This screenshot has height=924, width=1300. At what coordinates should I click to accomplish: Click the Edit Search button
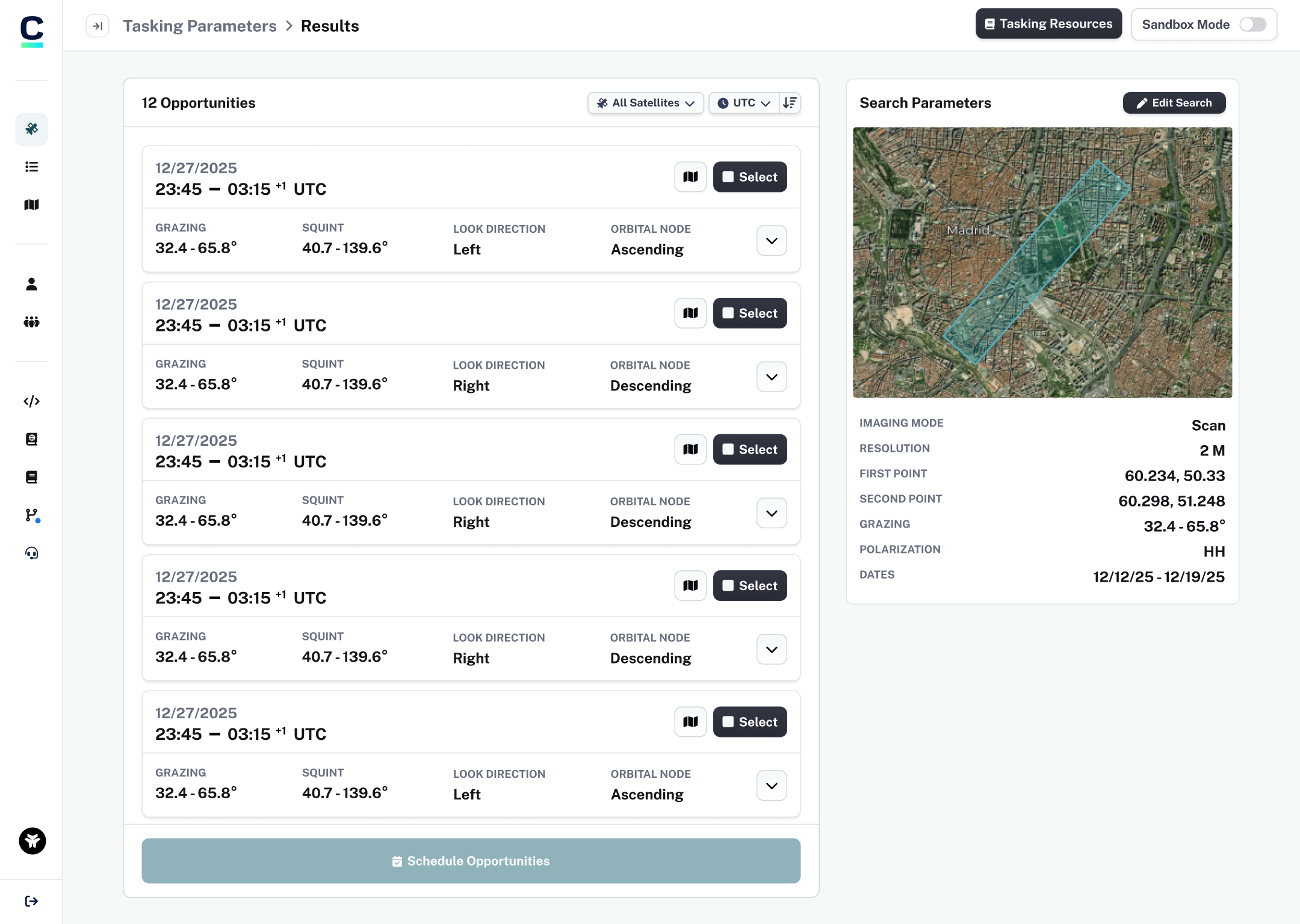pos(1174,103)
